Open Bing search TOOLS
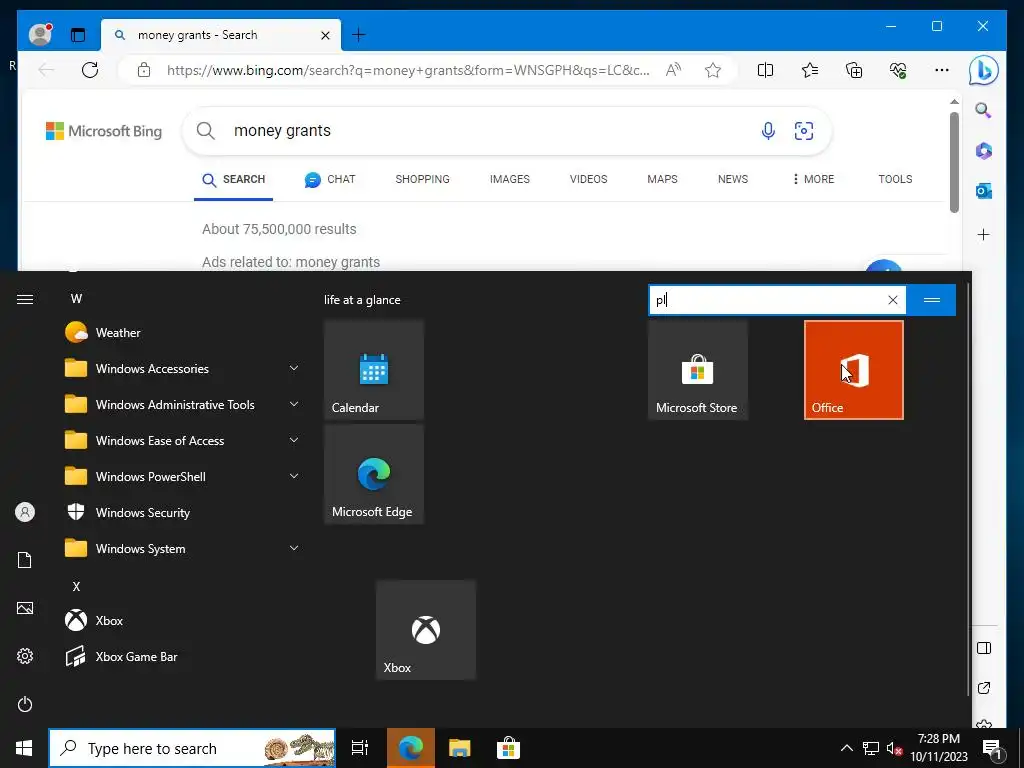The width and height of the screenshot is (1024, 768). pos(895,179)
